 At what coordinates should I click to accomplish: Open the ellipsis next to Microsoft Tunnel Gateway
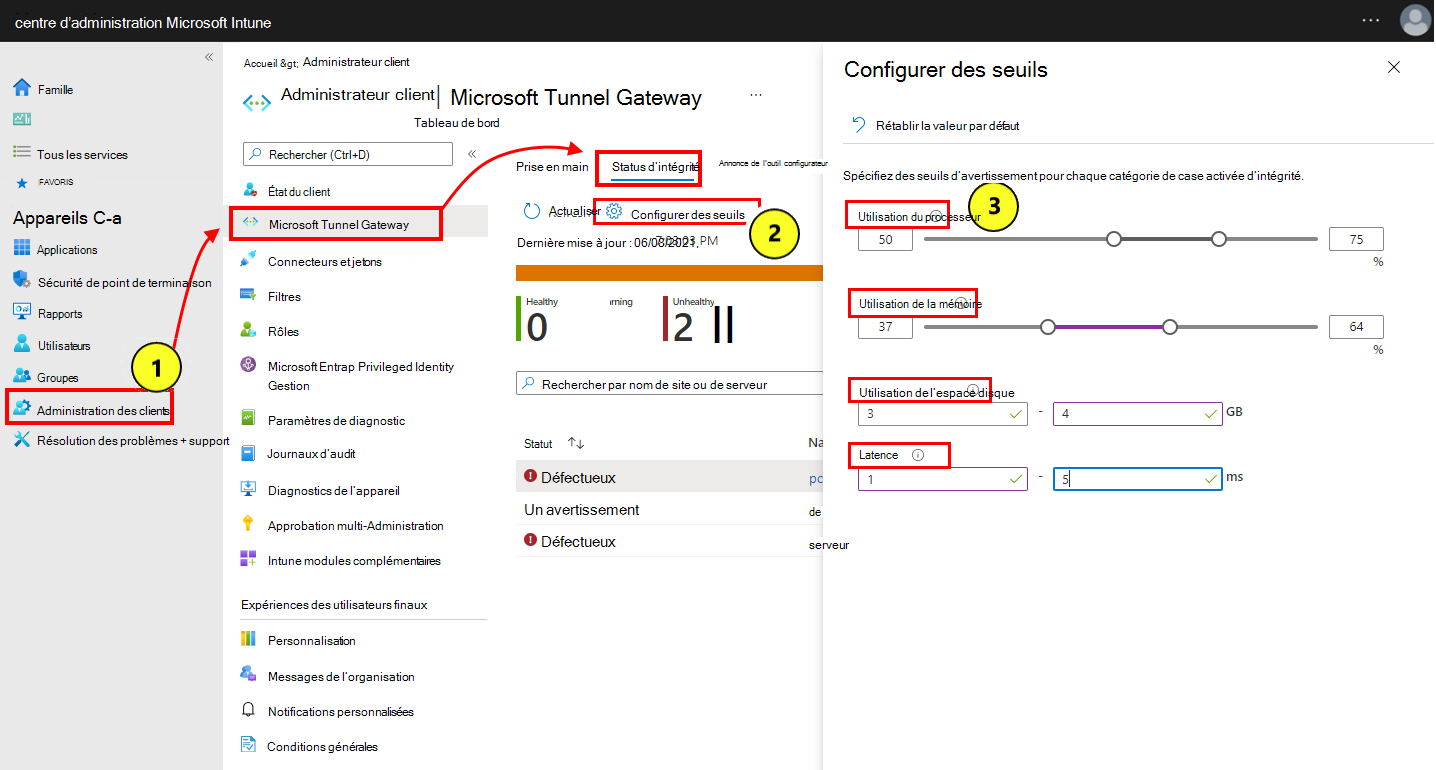pyautogui.click(x=756, y=94)
